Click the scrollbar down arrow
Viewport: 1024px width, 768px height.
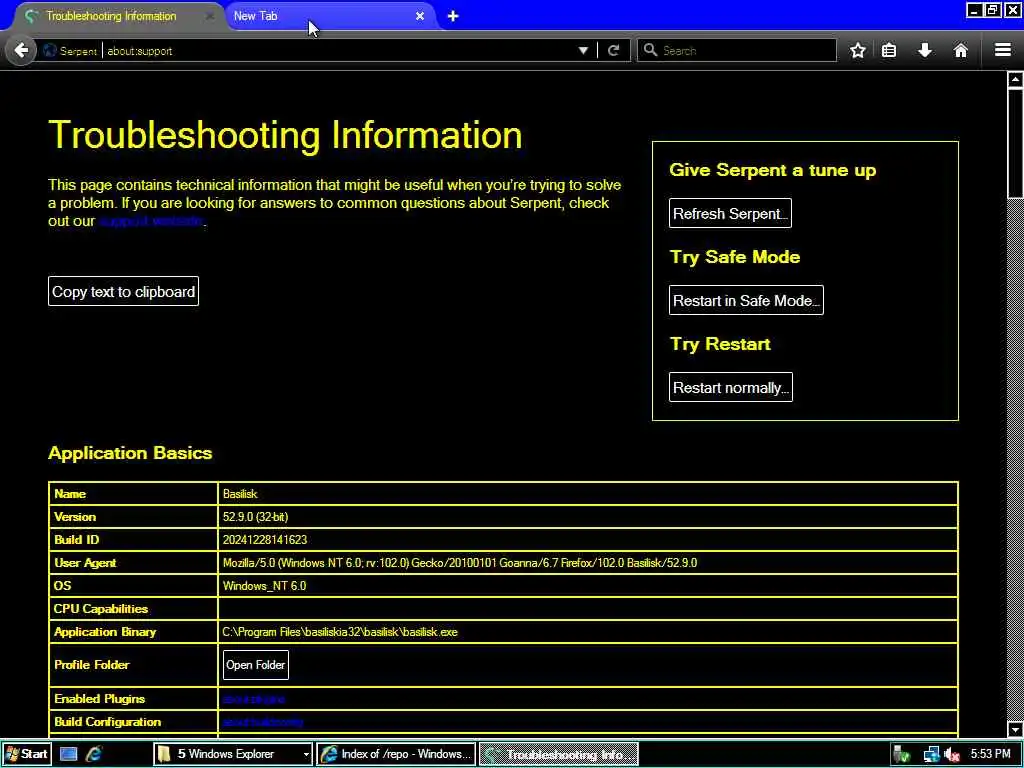pos(1015,729)
